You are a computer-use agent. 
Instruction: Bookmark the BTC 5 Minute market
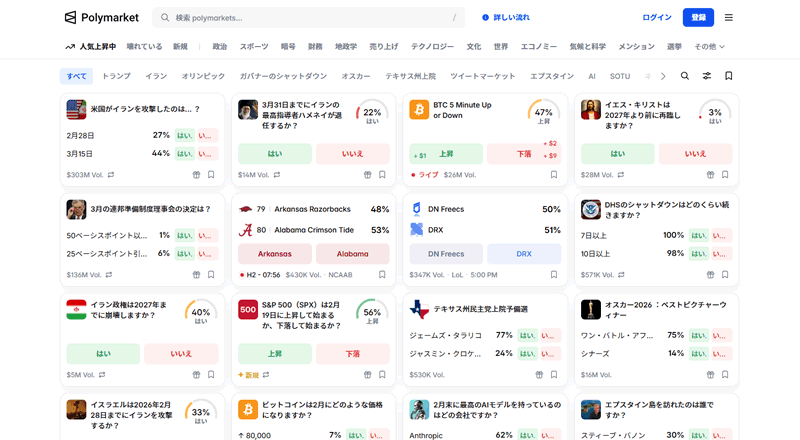tap(554, 175)
